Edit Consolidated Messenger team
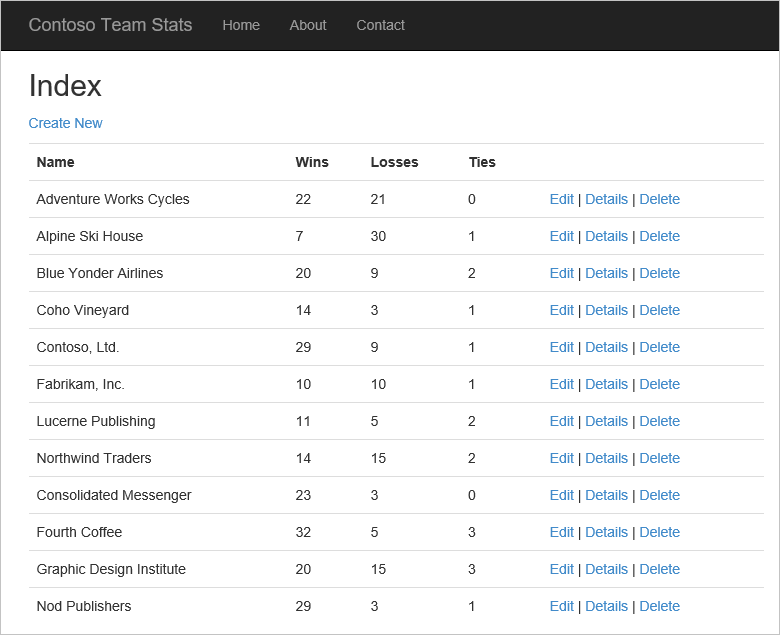Screen dimensions: 780x635 [562, 495]
